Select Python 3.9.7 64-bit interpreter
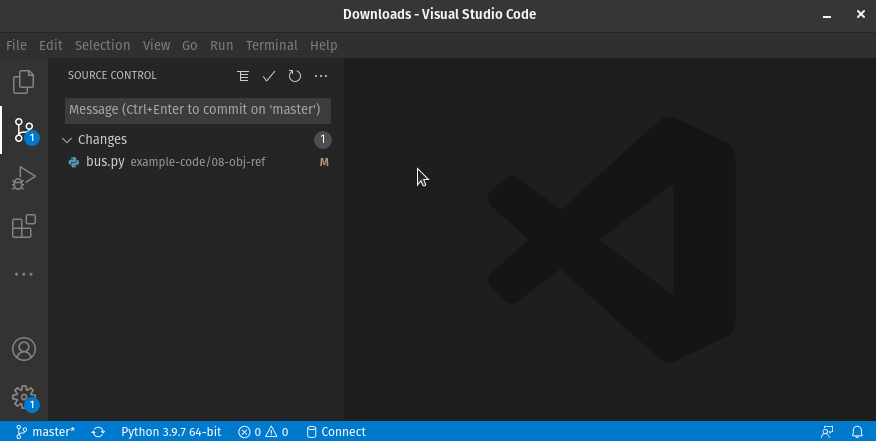This screenshot has width=876, height=441. pyautogui.click(x=170, y=432)
